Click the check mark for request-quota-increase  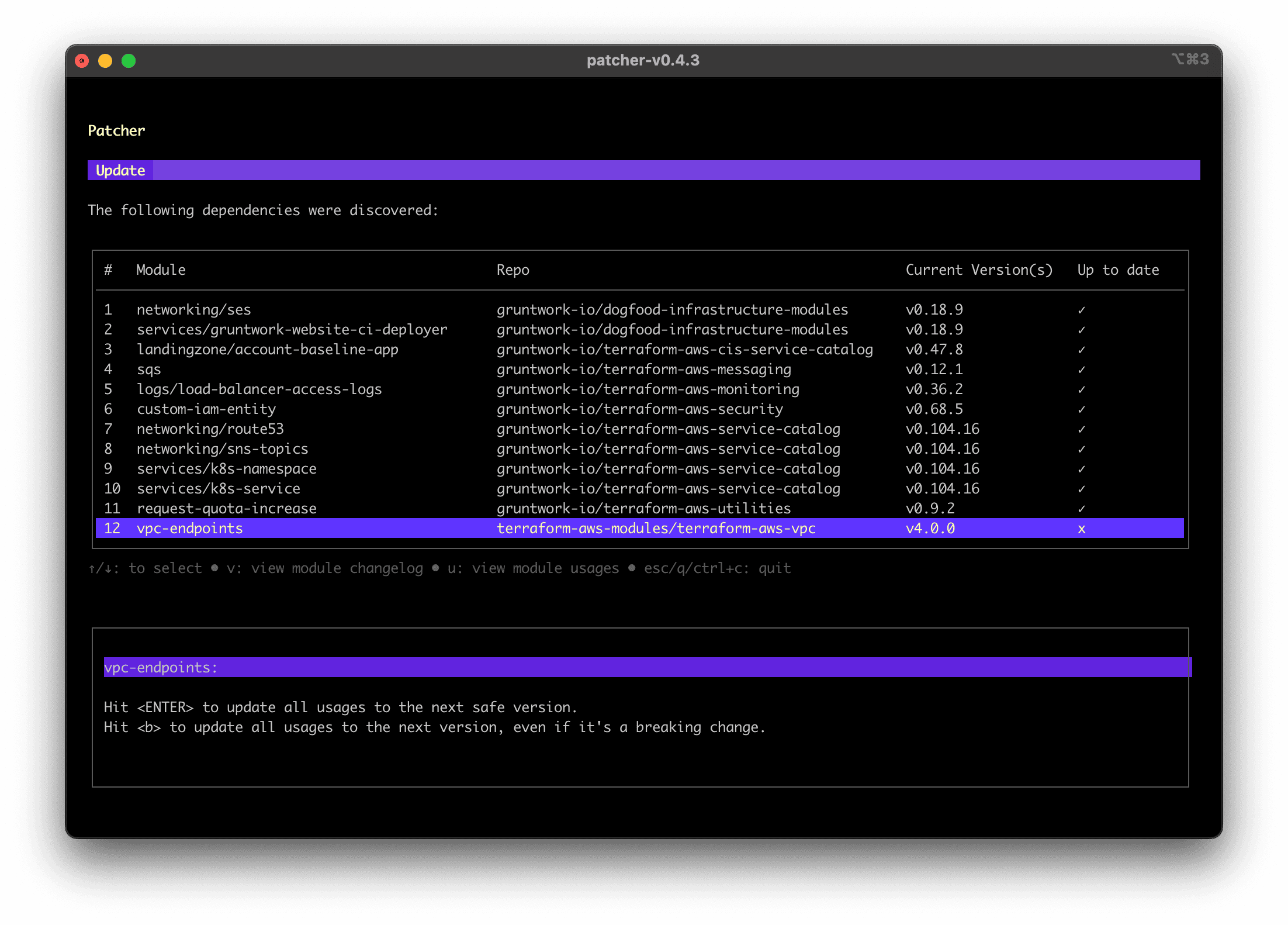[x=1081, y=509]
